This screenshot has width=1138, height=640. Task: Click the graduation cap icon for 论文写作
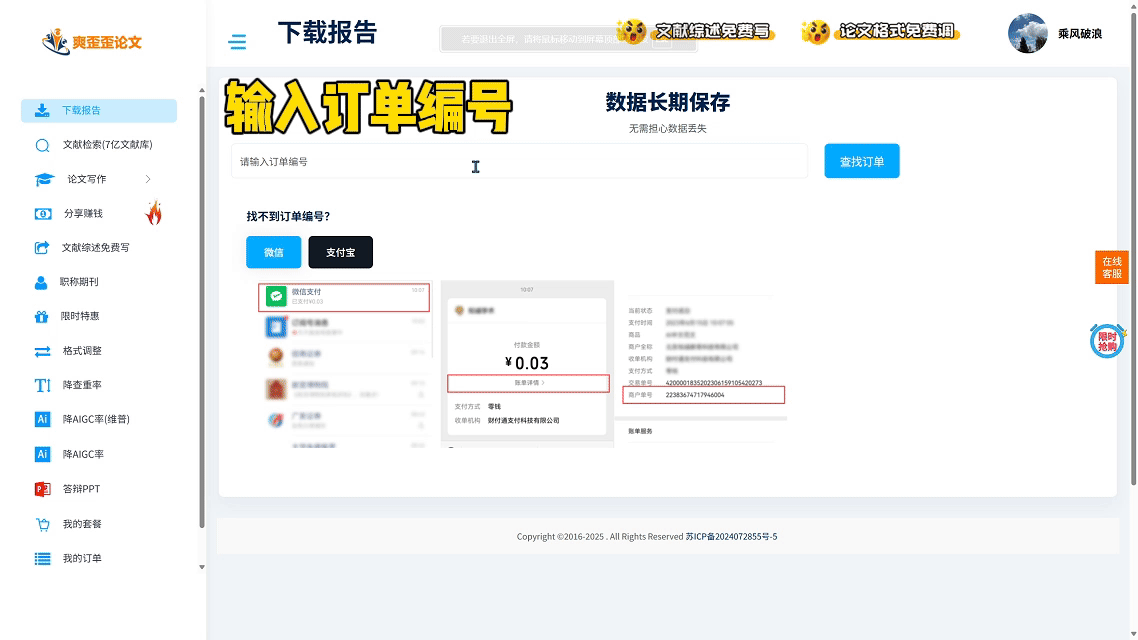tap(44, 180)
